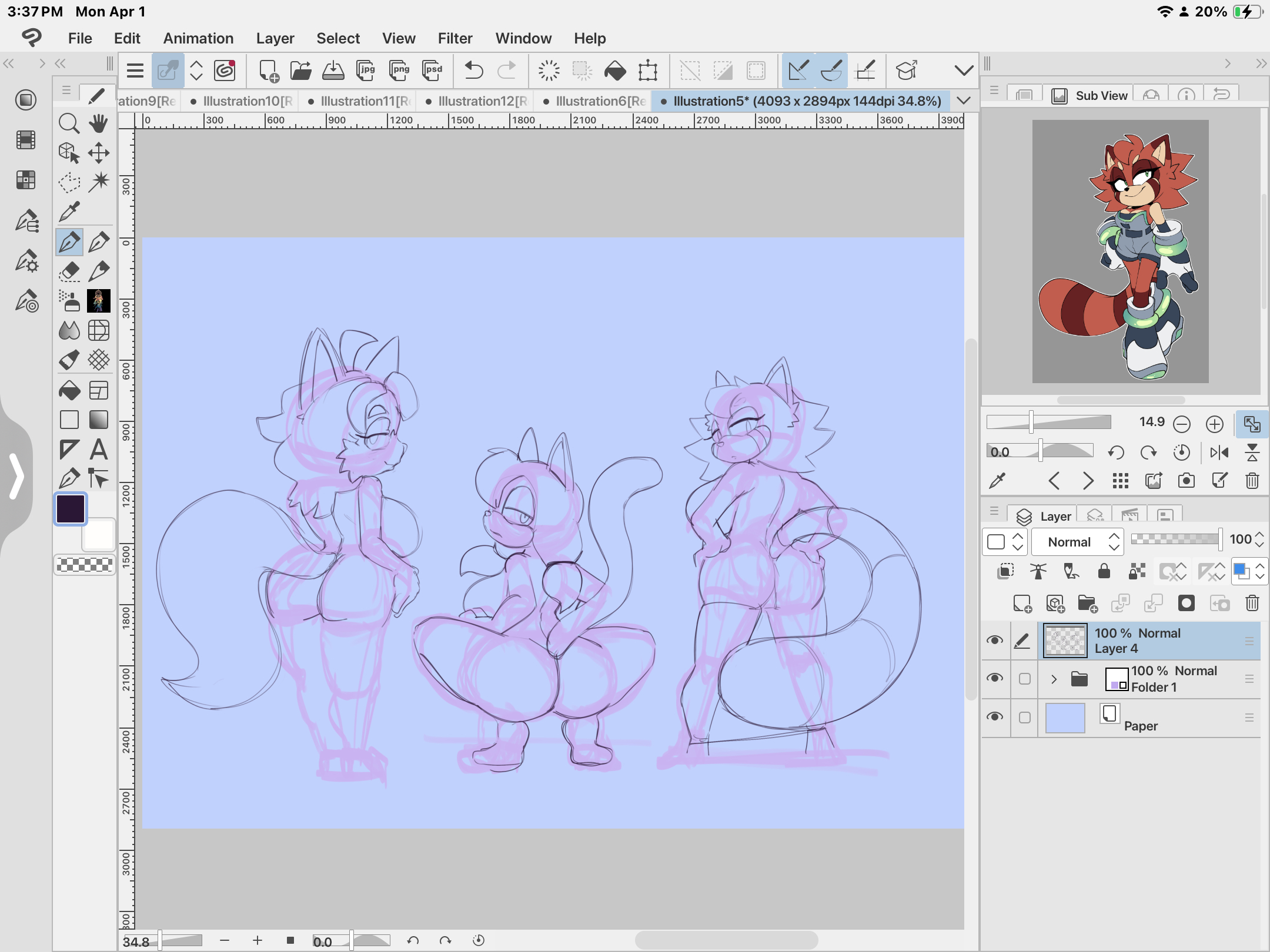1270x952 pixels.
Task: Open the Filter menu
Action: click(x=454, y=38)
